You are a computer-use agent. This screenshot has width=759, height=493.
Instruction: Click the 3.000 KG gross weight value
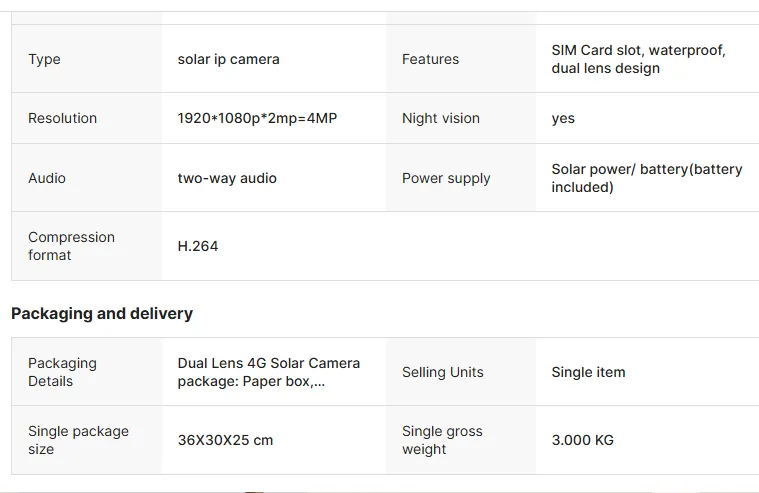pyautogui.click(x=582, y=440)
